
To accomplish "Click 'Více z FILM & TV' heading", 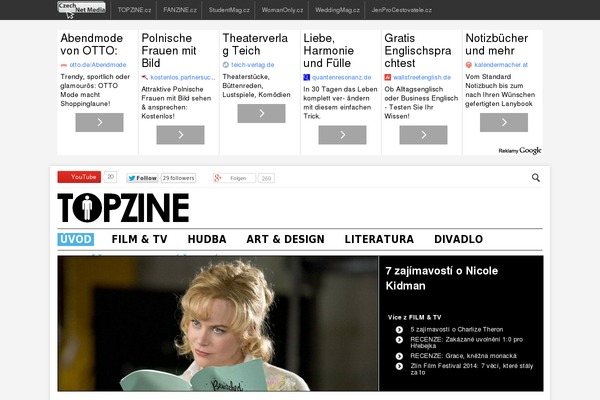I will pyautogui.click(x=414, y=317).
